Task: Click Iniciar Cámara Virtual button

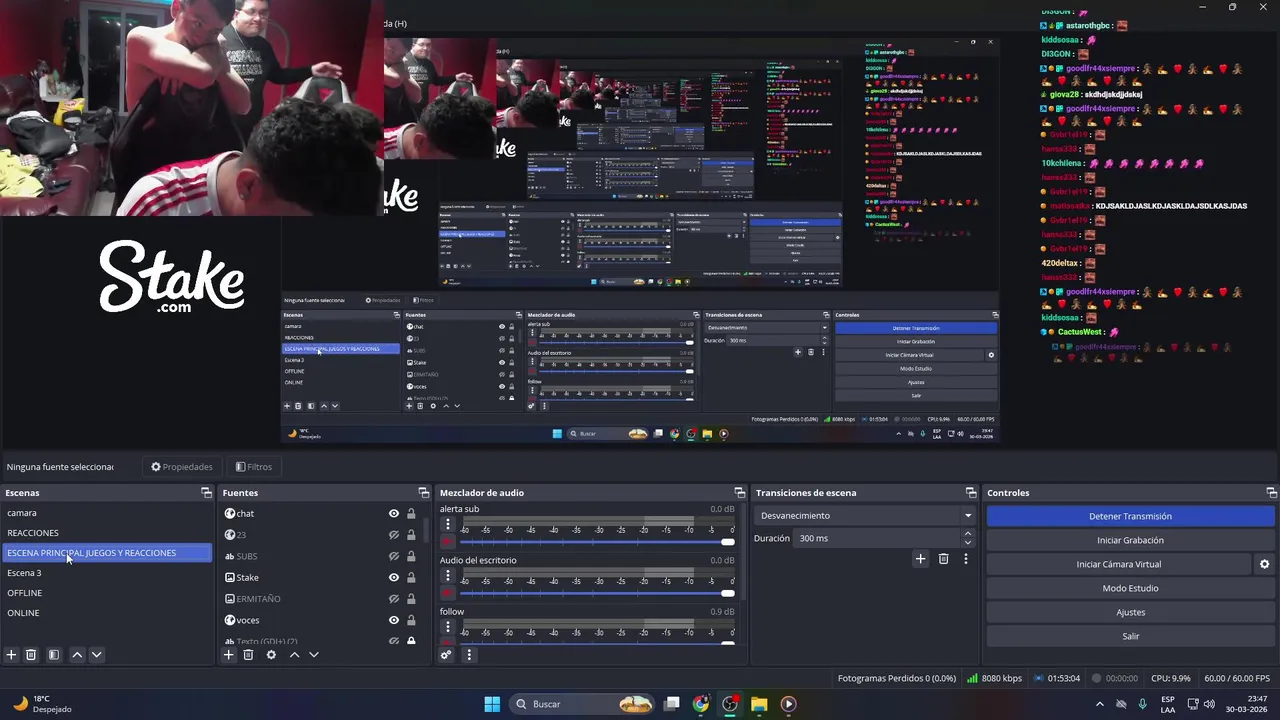Action: point(1118,564)
